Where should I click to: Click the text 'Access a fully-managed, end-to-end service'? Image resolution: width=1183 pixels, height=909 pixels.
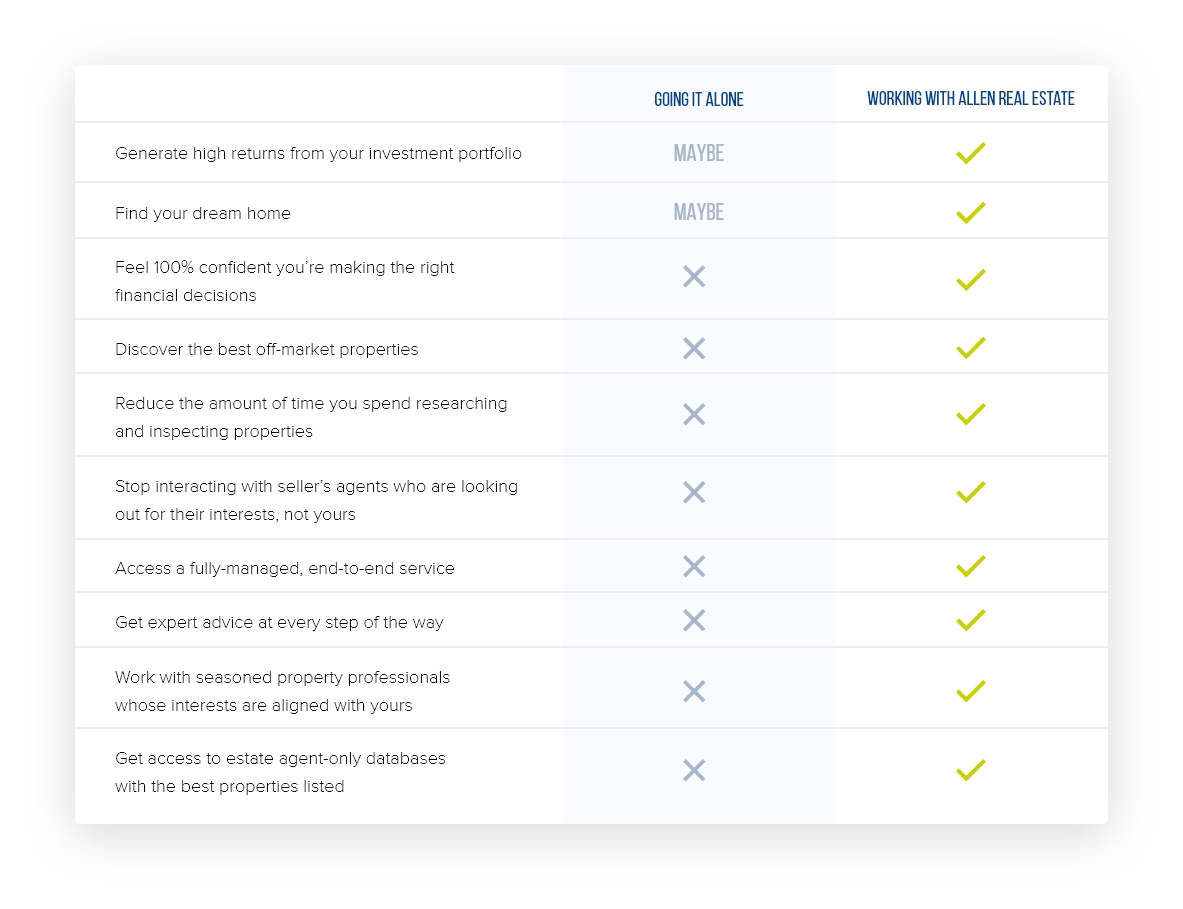[284, 569]
